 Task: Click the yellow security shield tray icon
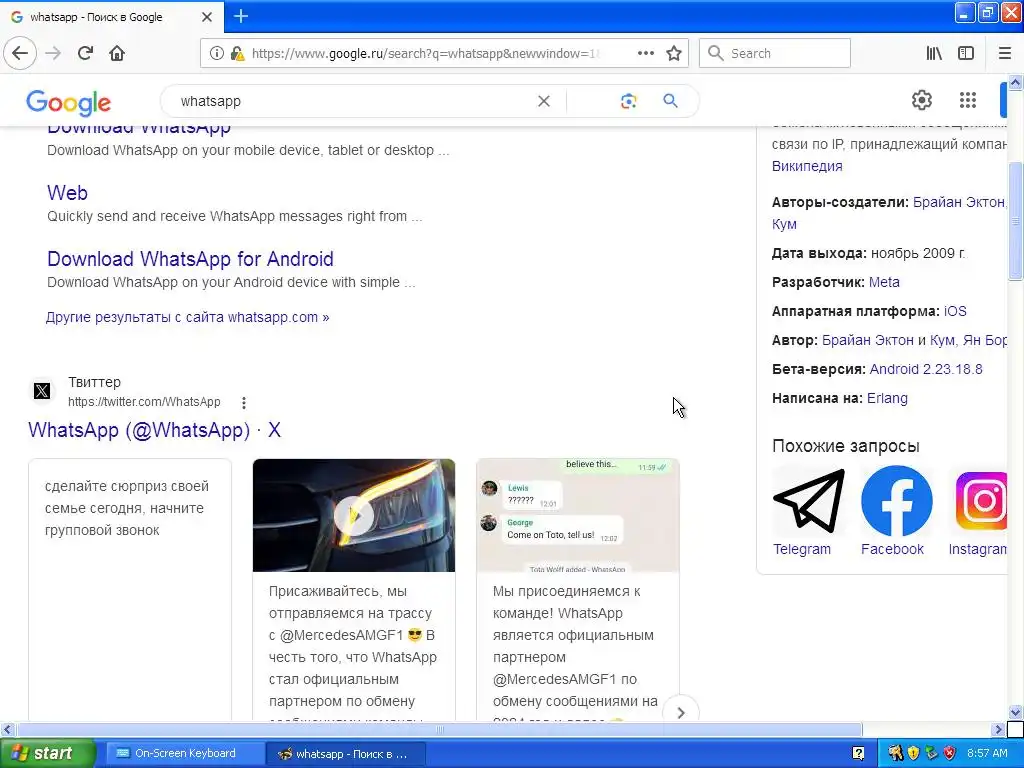click(x=913, y=754)
